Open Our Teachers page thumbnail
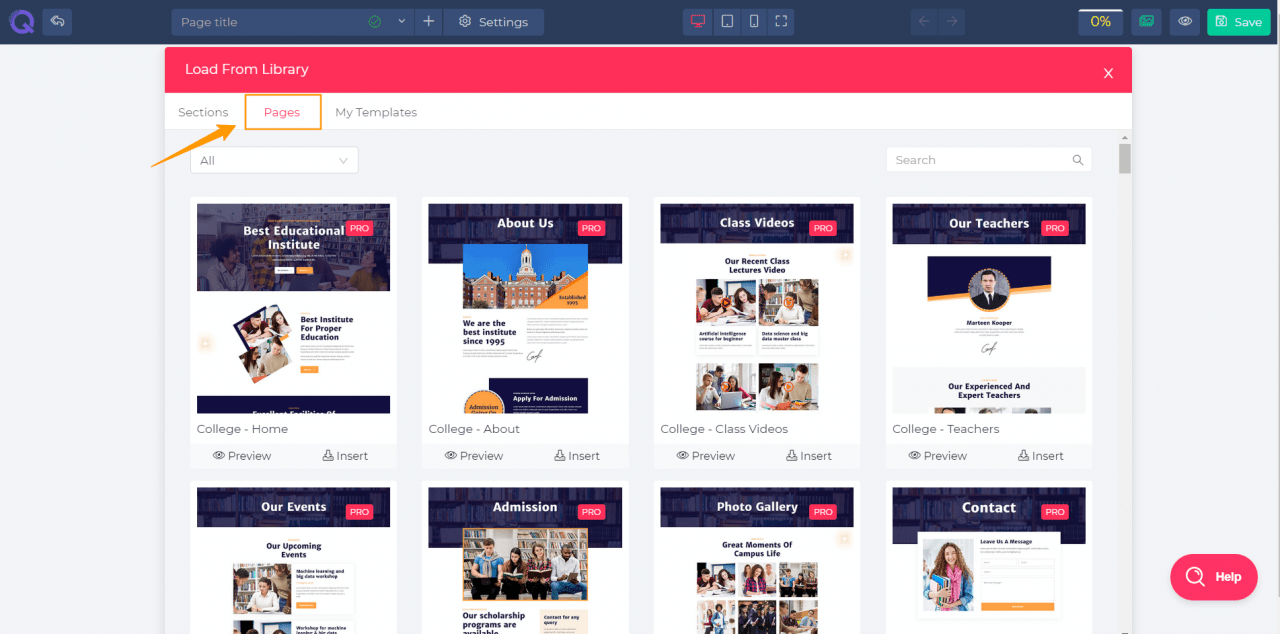Image resolution: width=1280 pixels, height=634 pixels. pyautogui.click(x=989, y=309)
